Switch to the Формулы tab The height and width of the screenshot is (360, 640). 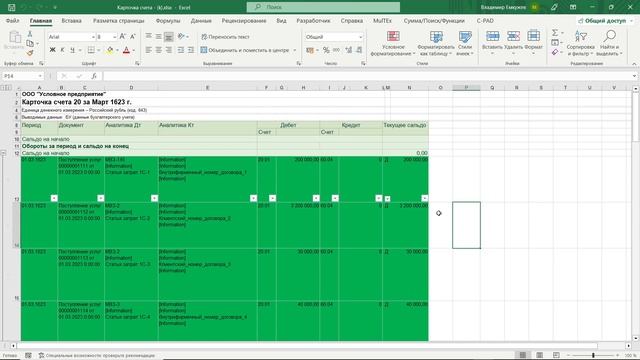(168, 20)
